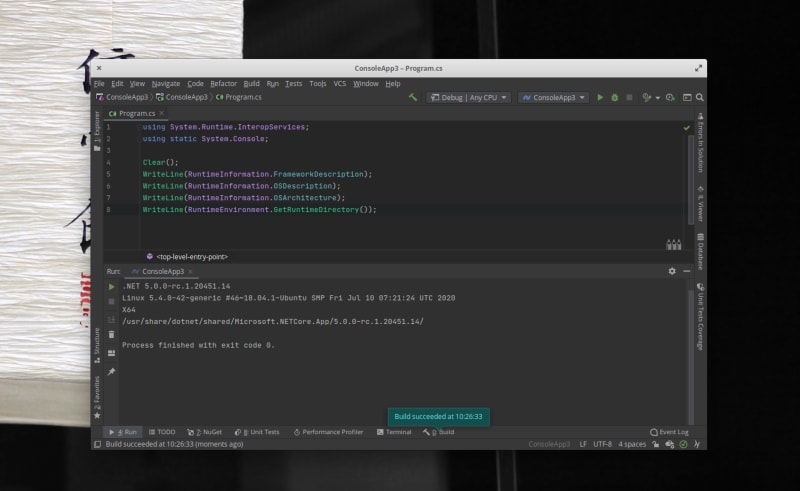Open Unit Tests Coverage side tab

[x=701, y=316]
